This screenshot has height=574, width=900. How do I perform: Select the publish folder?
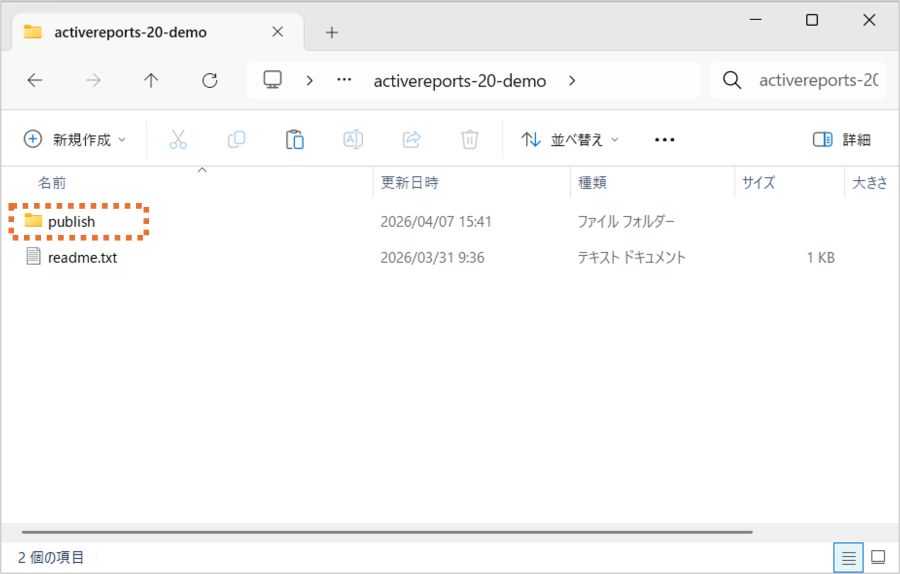tap(71, 222)
